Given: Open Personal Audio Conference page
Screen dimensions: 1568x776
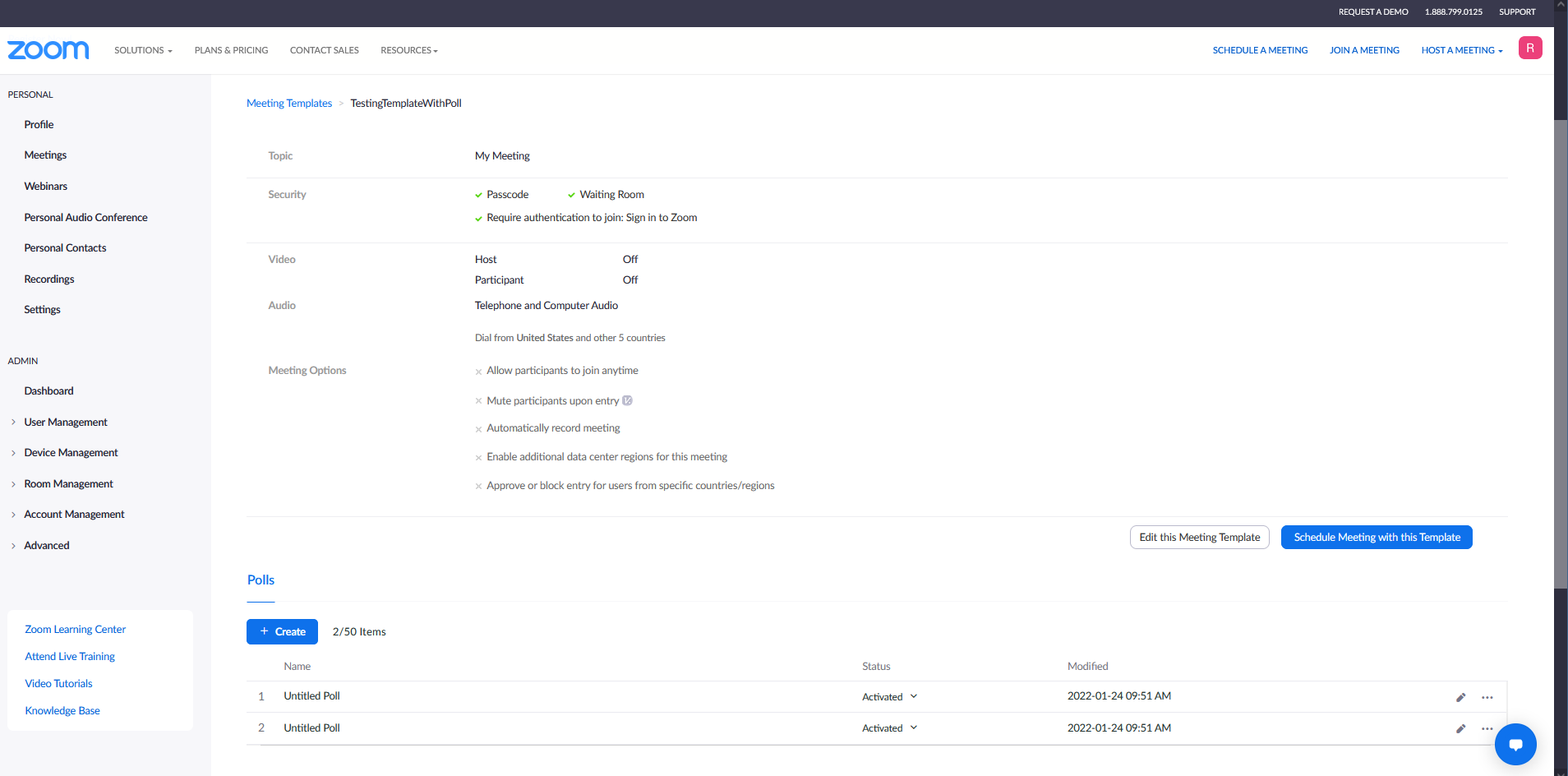Looking at the screenshot, I should (85, 218).
